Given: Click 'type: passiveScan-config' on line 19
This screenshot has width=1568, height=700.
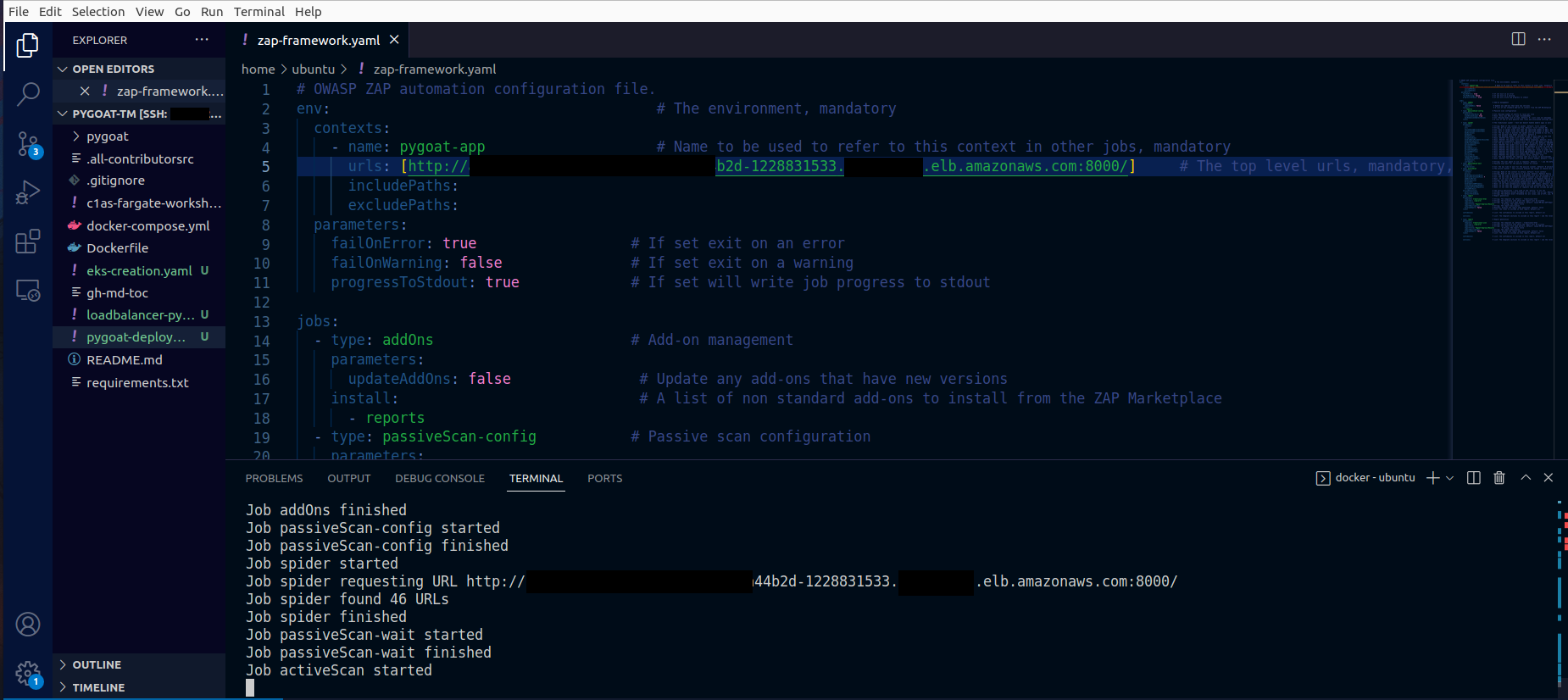Looking at the screenshot, I should 433,437.
